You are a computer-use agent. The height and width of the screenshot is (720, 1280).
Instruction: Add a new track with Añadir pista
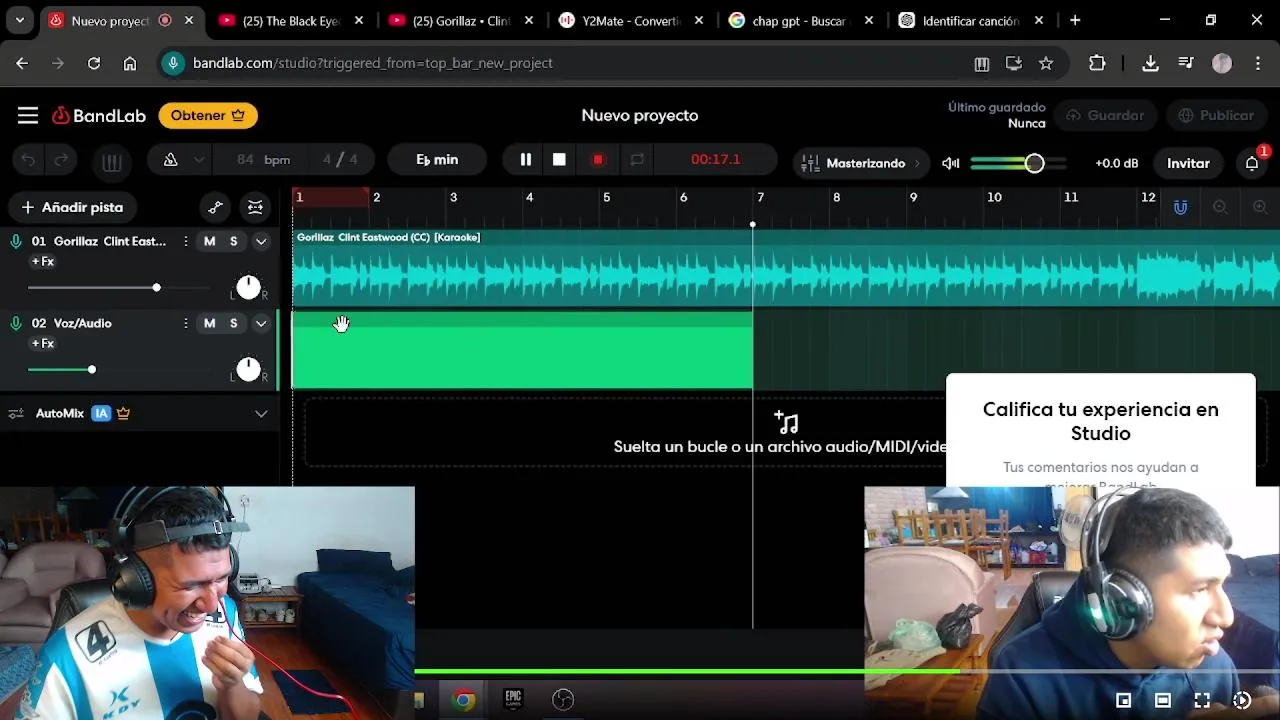[x=73, y=208]
